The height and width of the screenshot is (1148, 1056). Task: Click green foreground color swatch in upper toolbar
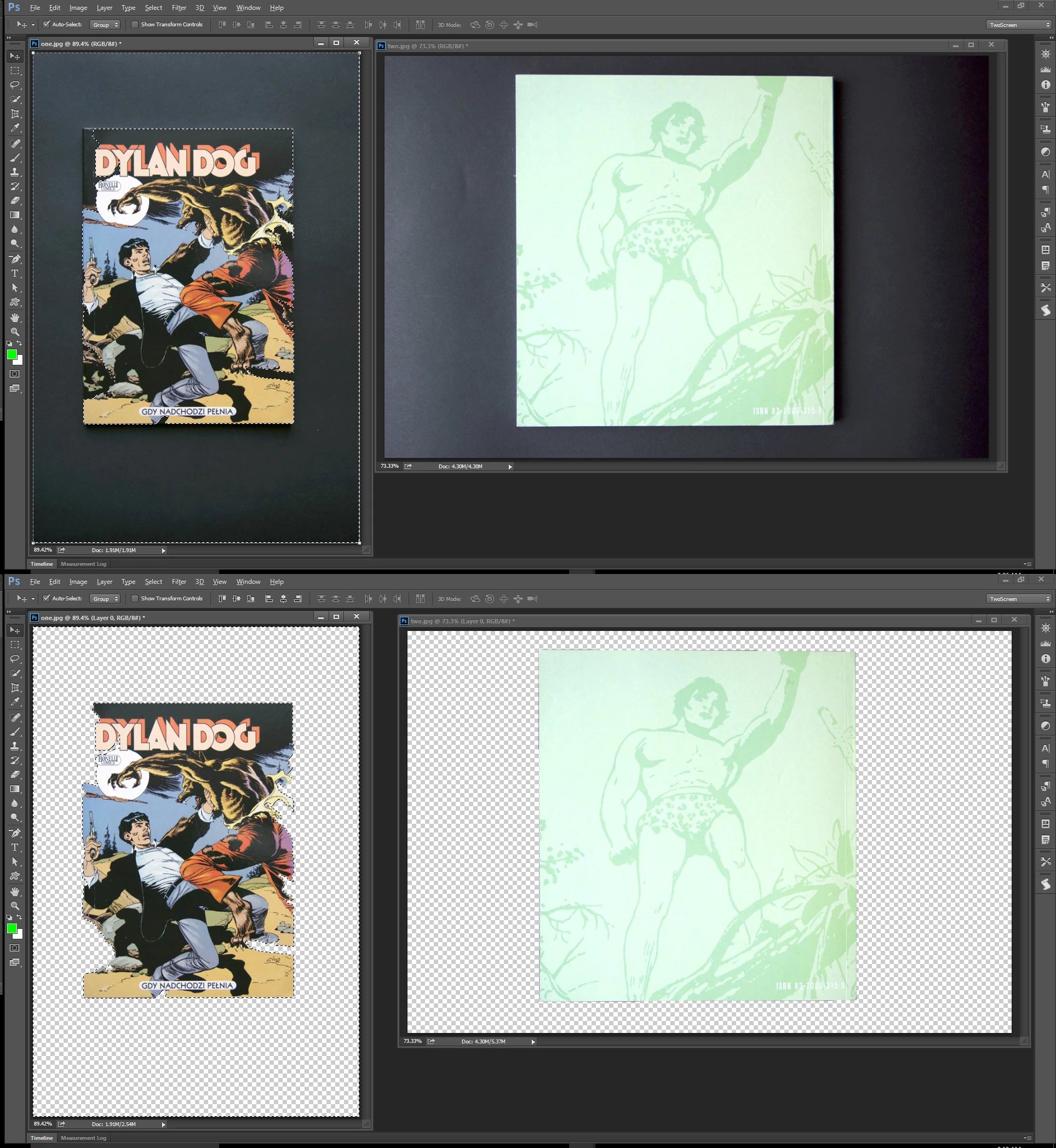12,354
